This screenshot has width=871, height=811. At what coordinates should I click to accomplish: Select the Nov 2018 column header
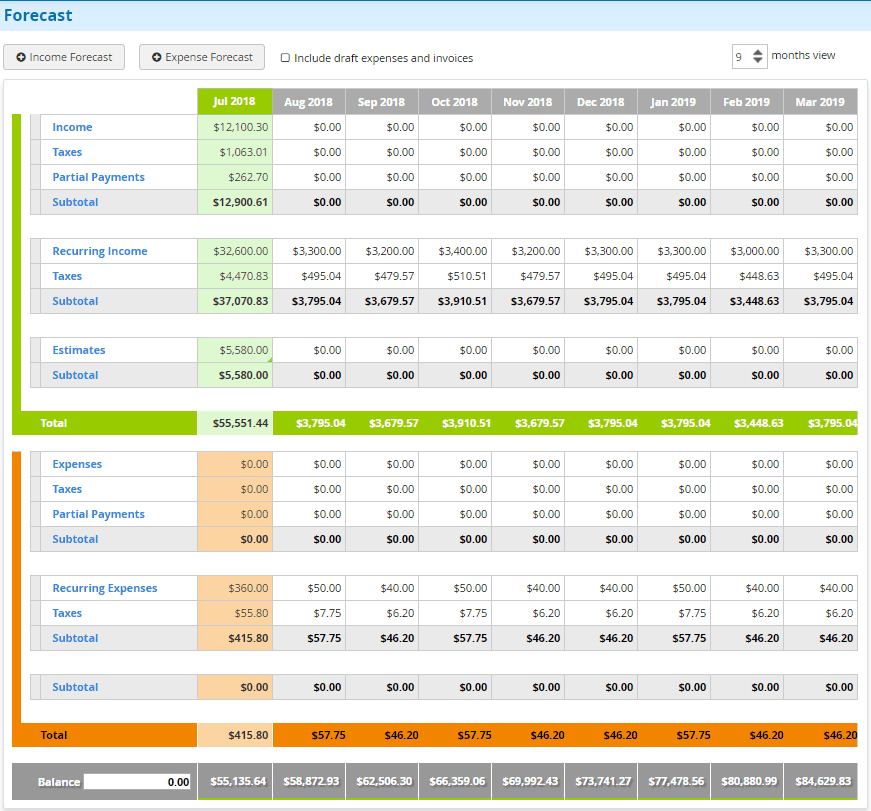[x=528, y=102]
